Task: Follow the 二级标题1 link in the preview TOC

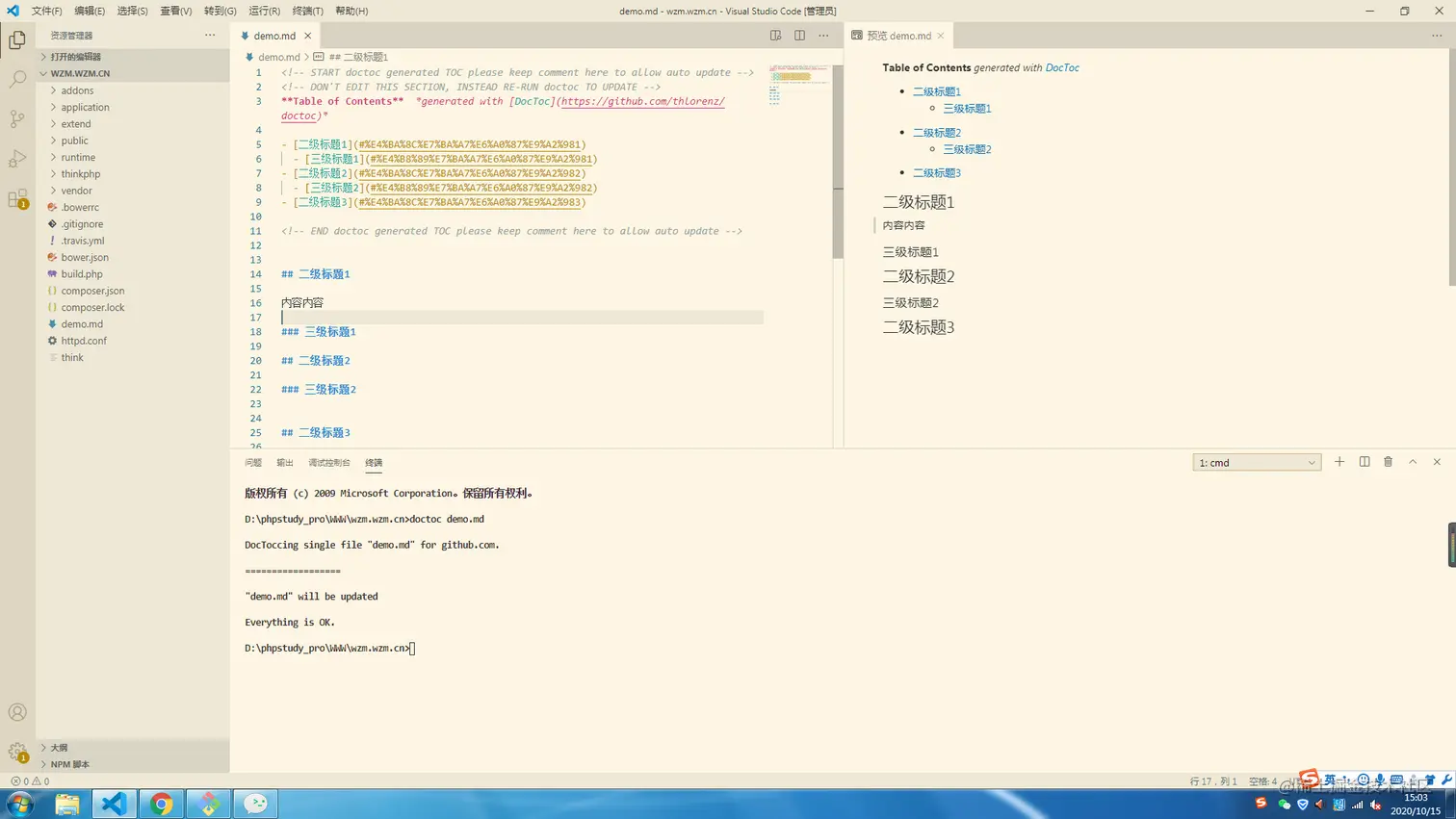Action: coord(937,91)
